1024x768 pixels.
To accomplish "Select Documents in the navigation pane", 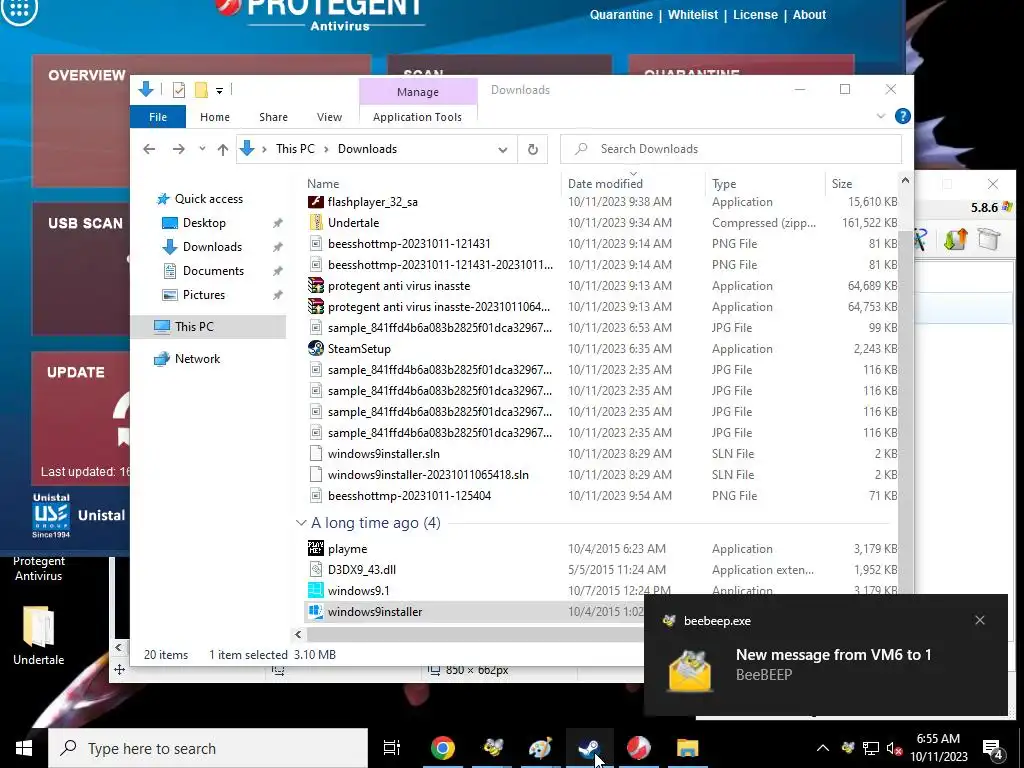I will pos(213,271).
